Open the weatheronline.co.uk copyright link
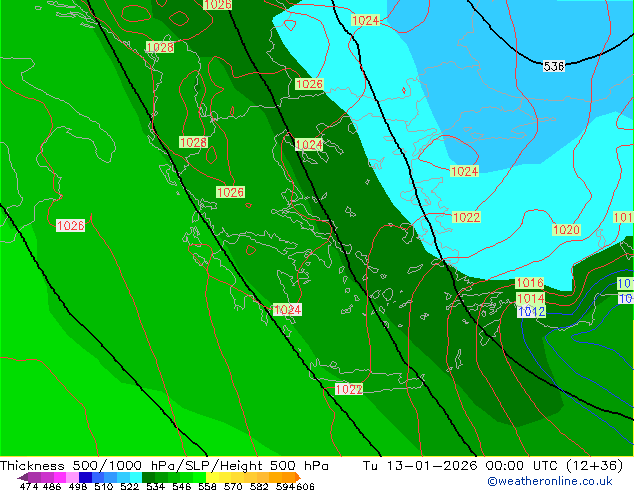This screenshot has width=634, height=490. 550,481
